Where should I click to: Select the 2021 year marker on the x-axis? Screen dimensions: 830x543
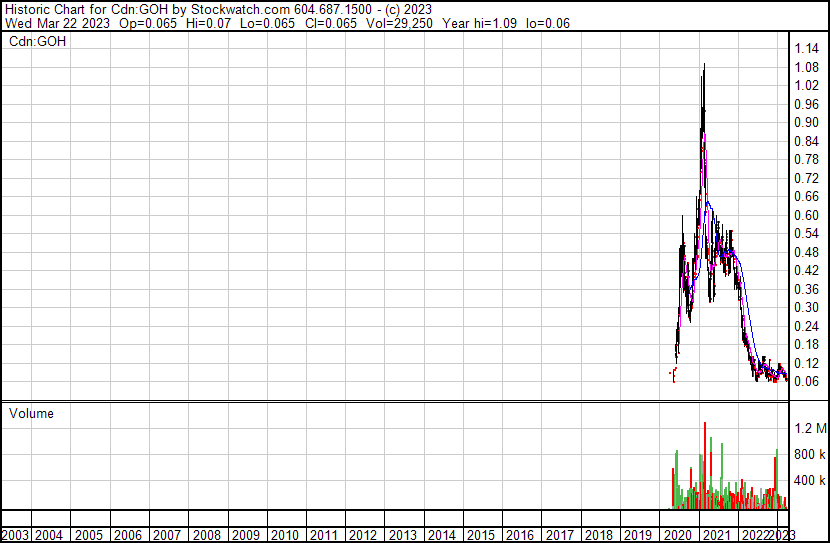716,535
